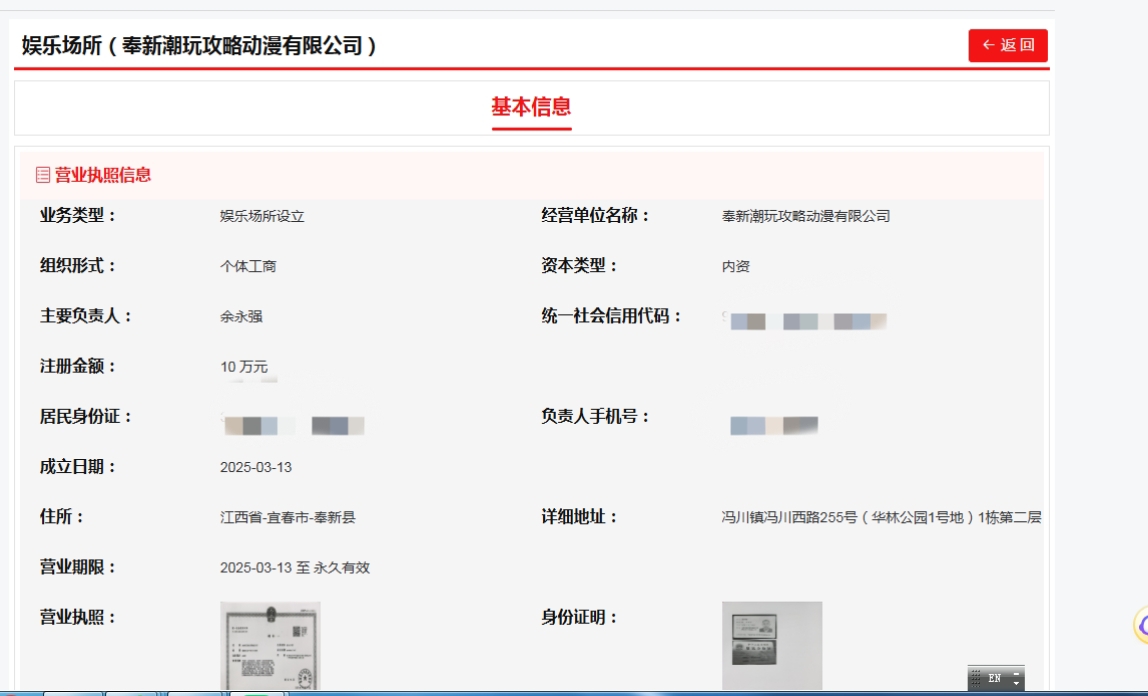This screenshot has width=1148, height=696.
Task: Click the red 返回 back button
Action: click(x=1007, y=45)
